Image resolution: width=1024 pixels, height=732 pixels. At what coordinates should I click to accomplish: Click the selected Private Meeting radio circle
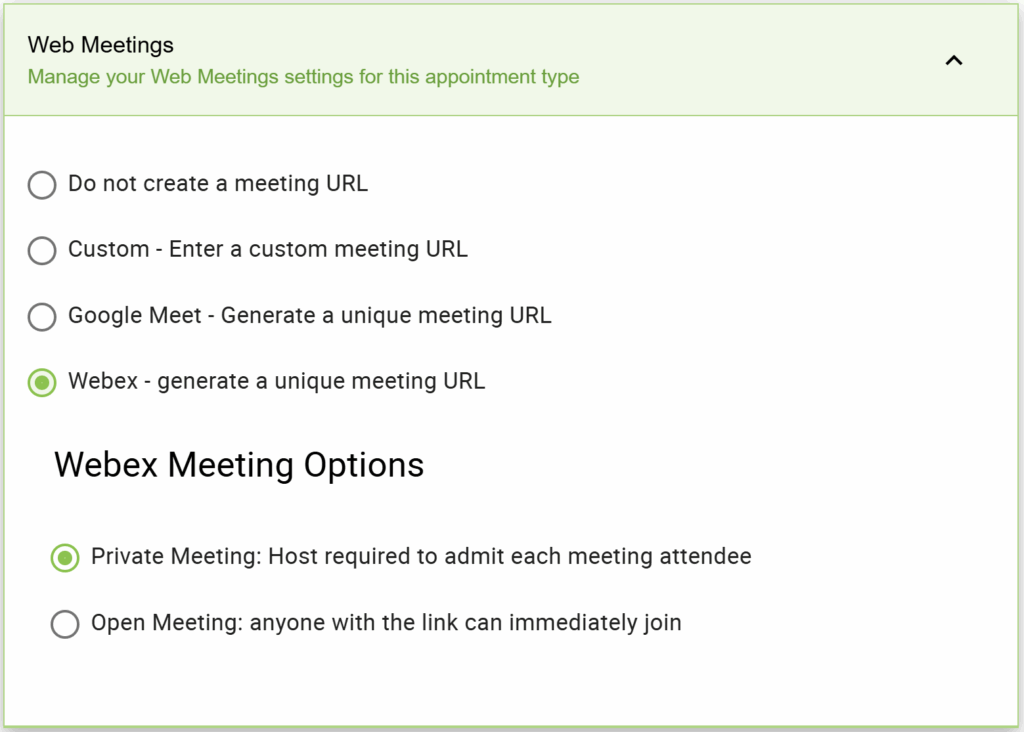[65, 558]
